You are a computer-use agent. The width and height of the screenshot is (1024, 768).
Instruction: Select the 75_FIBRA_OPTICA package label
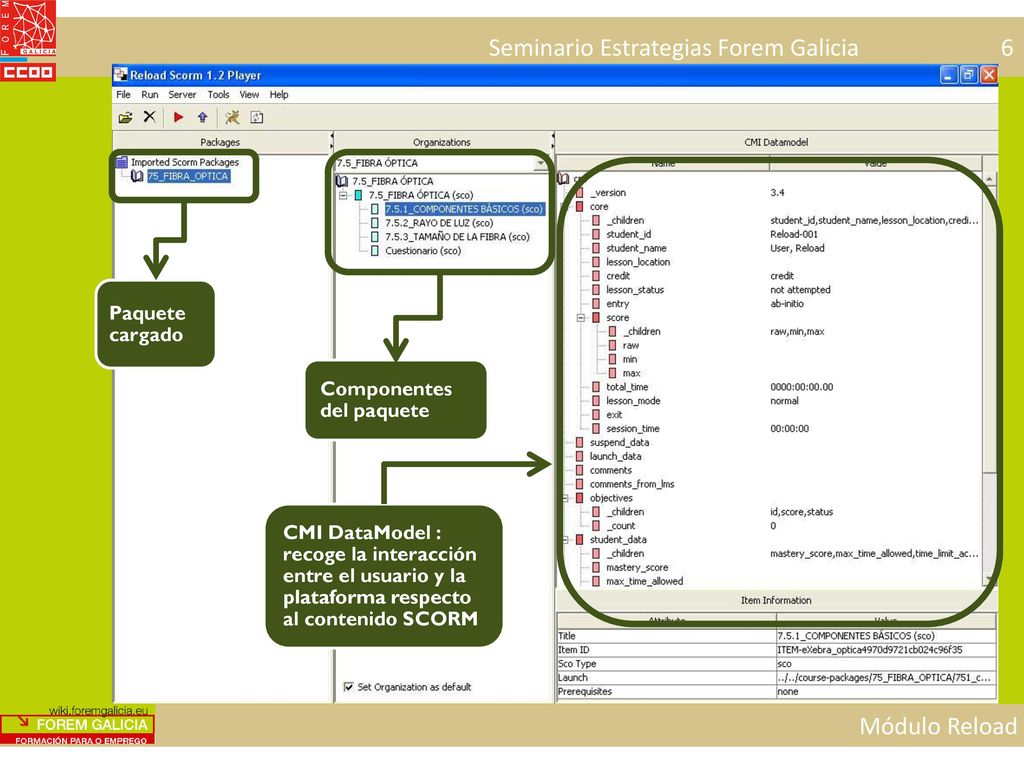188,176
